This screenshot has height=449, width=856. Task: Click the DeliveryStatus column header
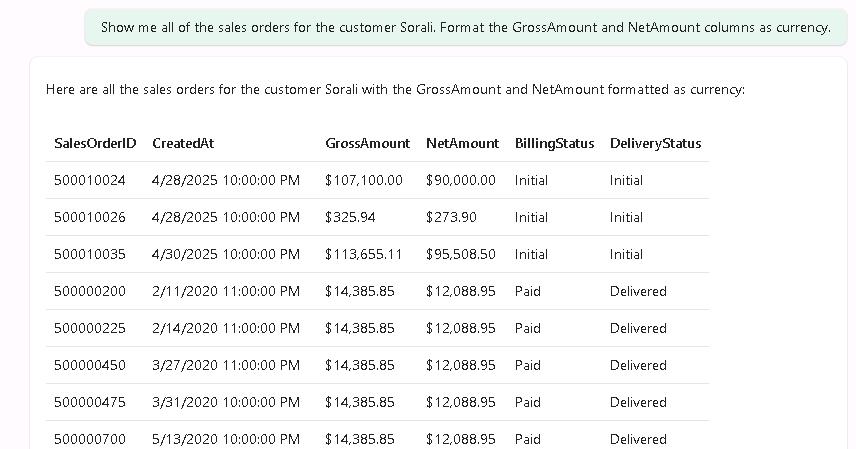655,143
